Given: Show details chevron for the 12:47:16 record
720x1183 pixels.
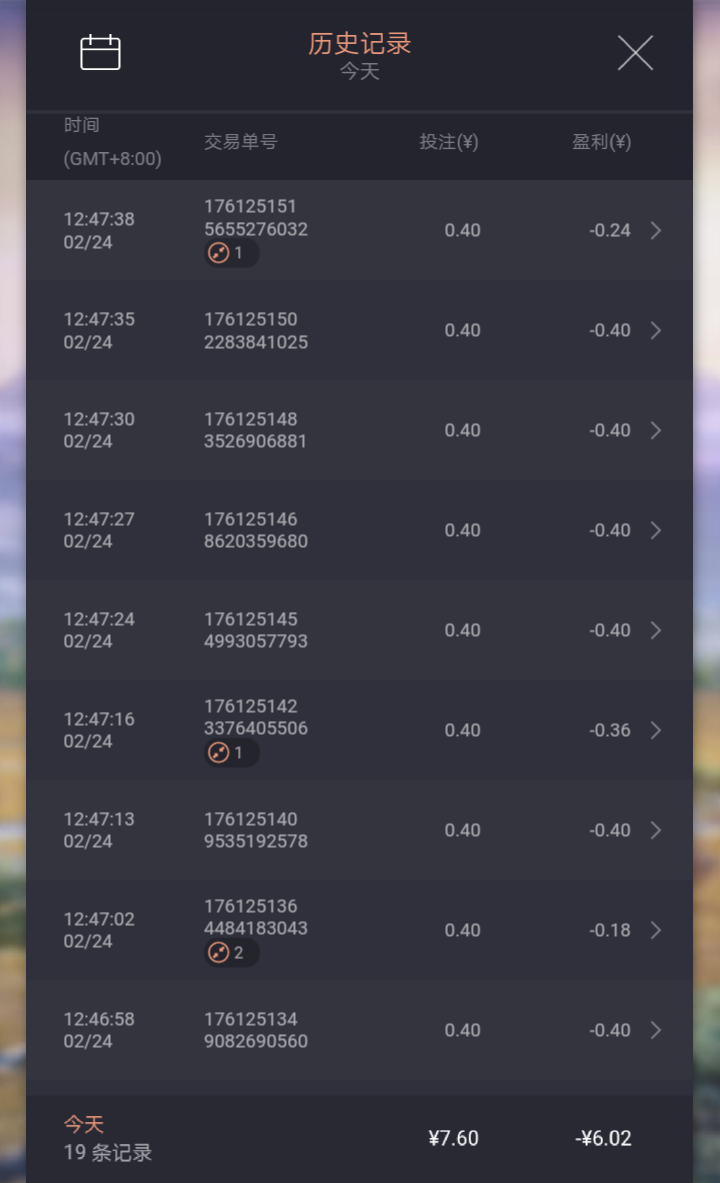Looking at the screenshot, I should 656,731.
